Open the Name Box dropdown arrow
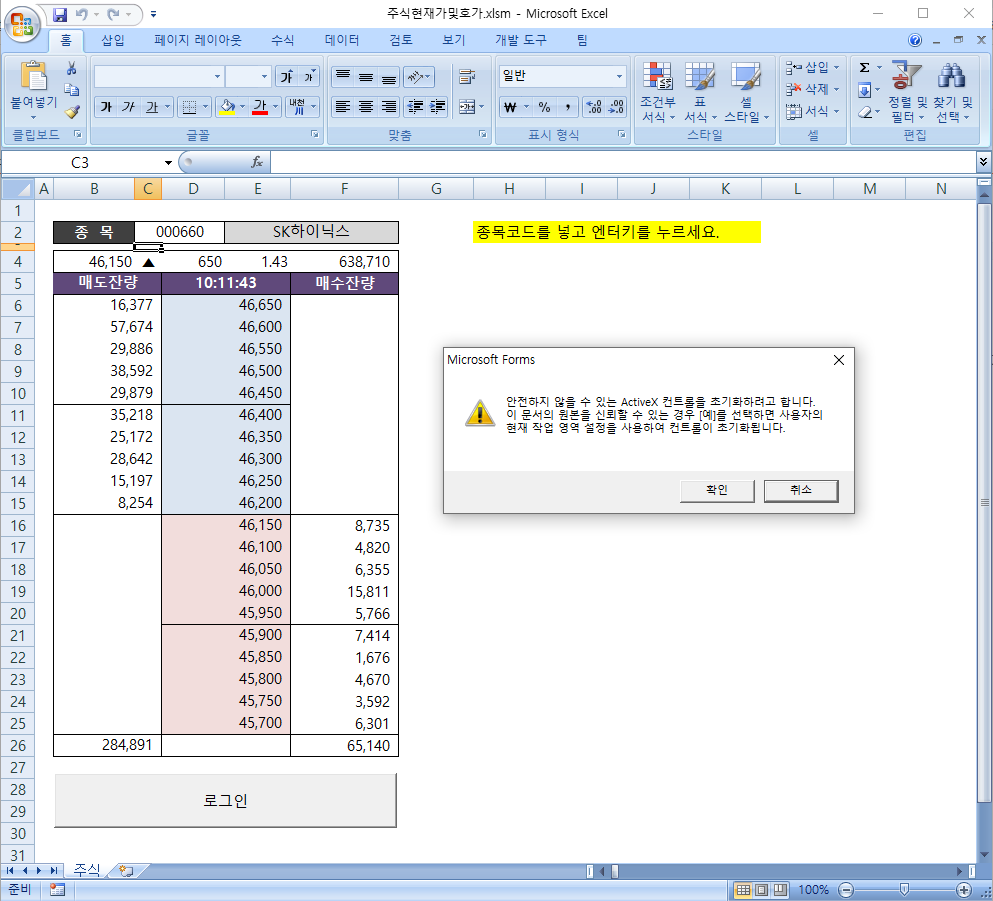Screen dimensions: 993x901 168,163
